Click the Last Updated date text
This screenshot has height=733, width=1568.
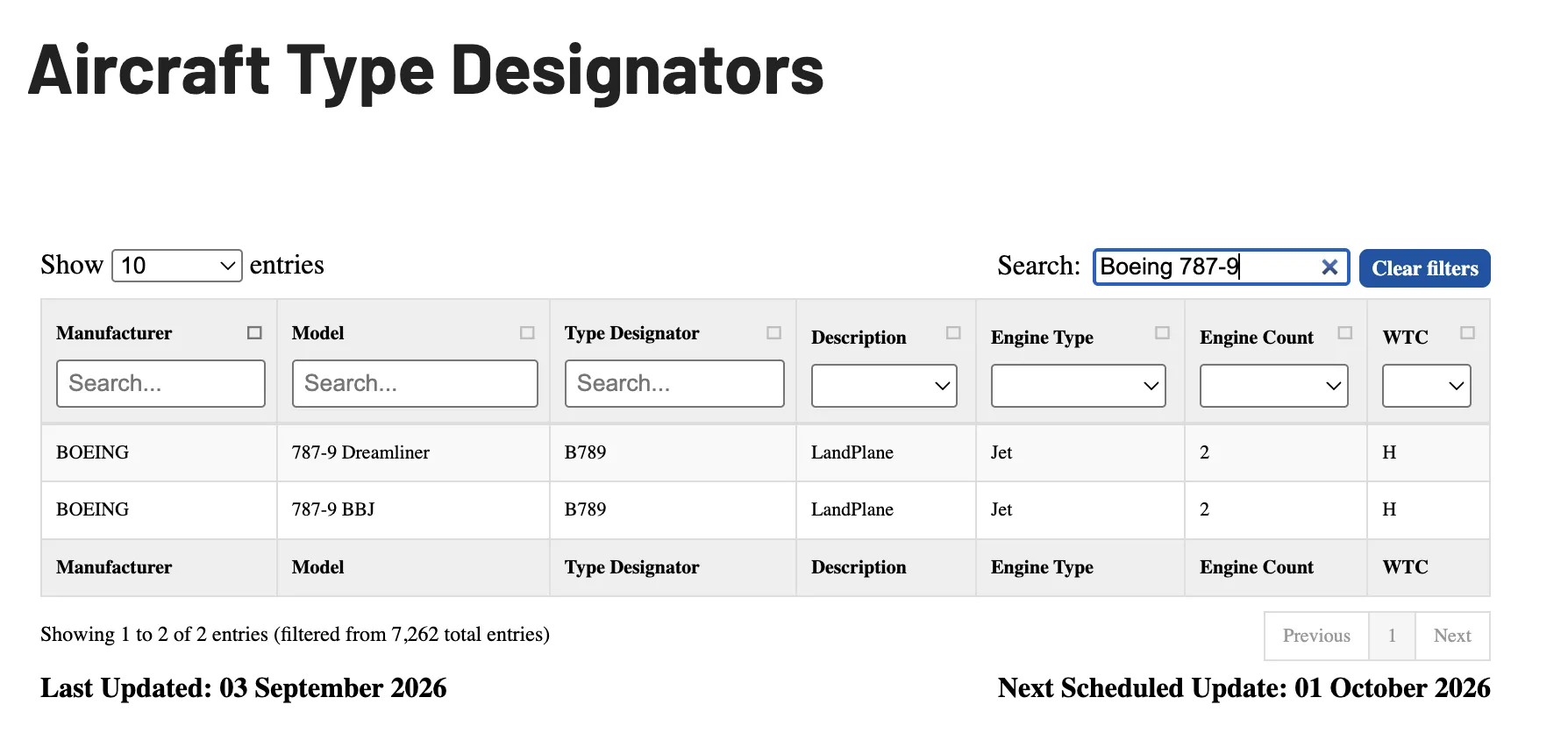(244, 688)
